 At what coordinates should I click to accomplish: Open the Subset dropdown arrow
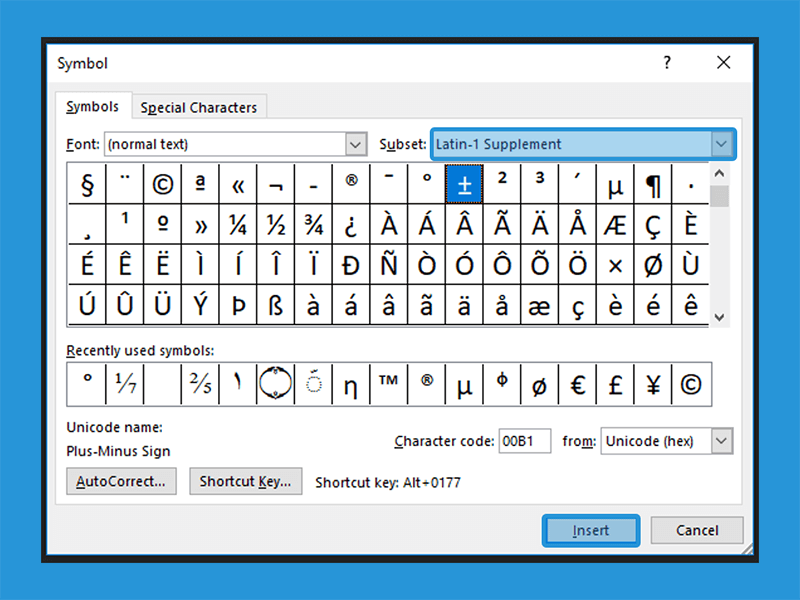click(721, 144)
